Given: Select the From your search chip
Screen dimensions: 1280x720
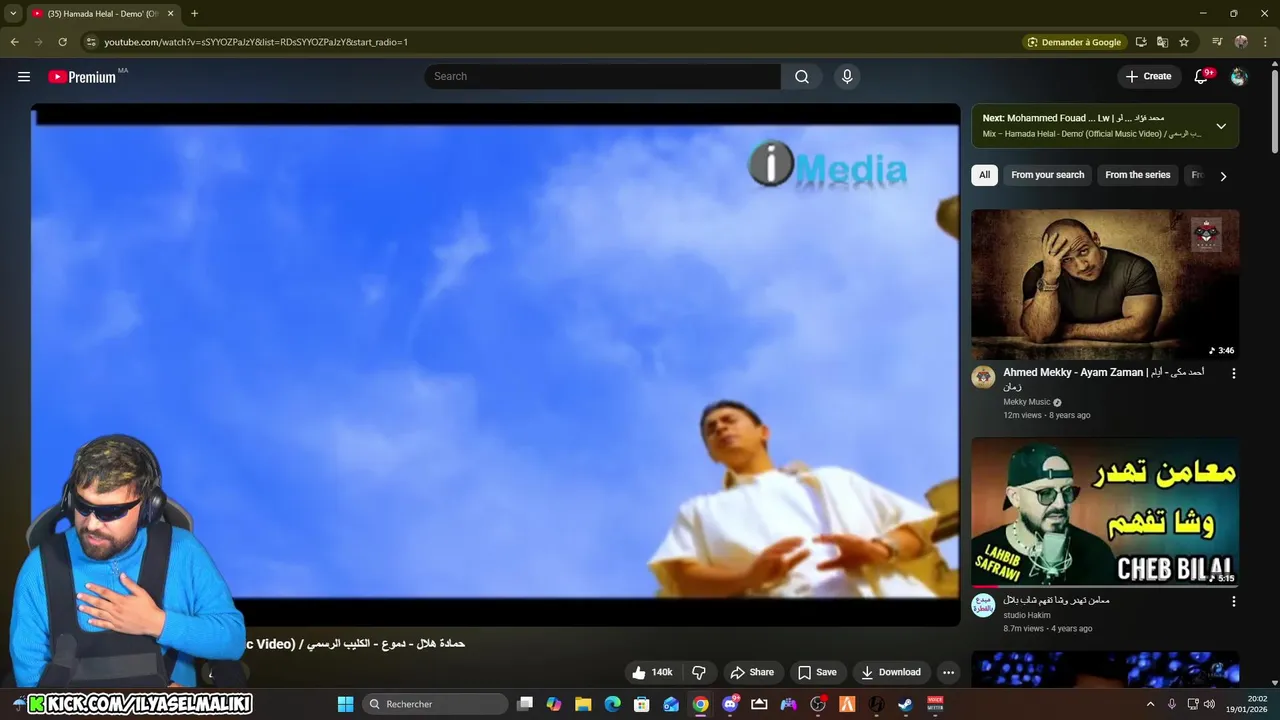Looking at the screenshot, I should pyautogui.click(x=1047, y=175).
